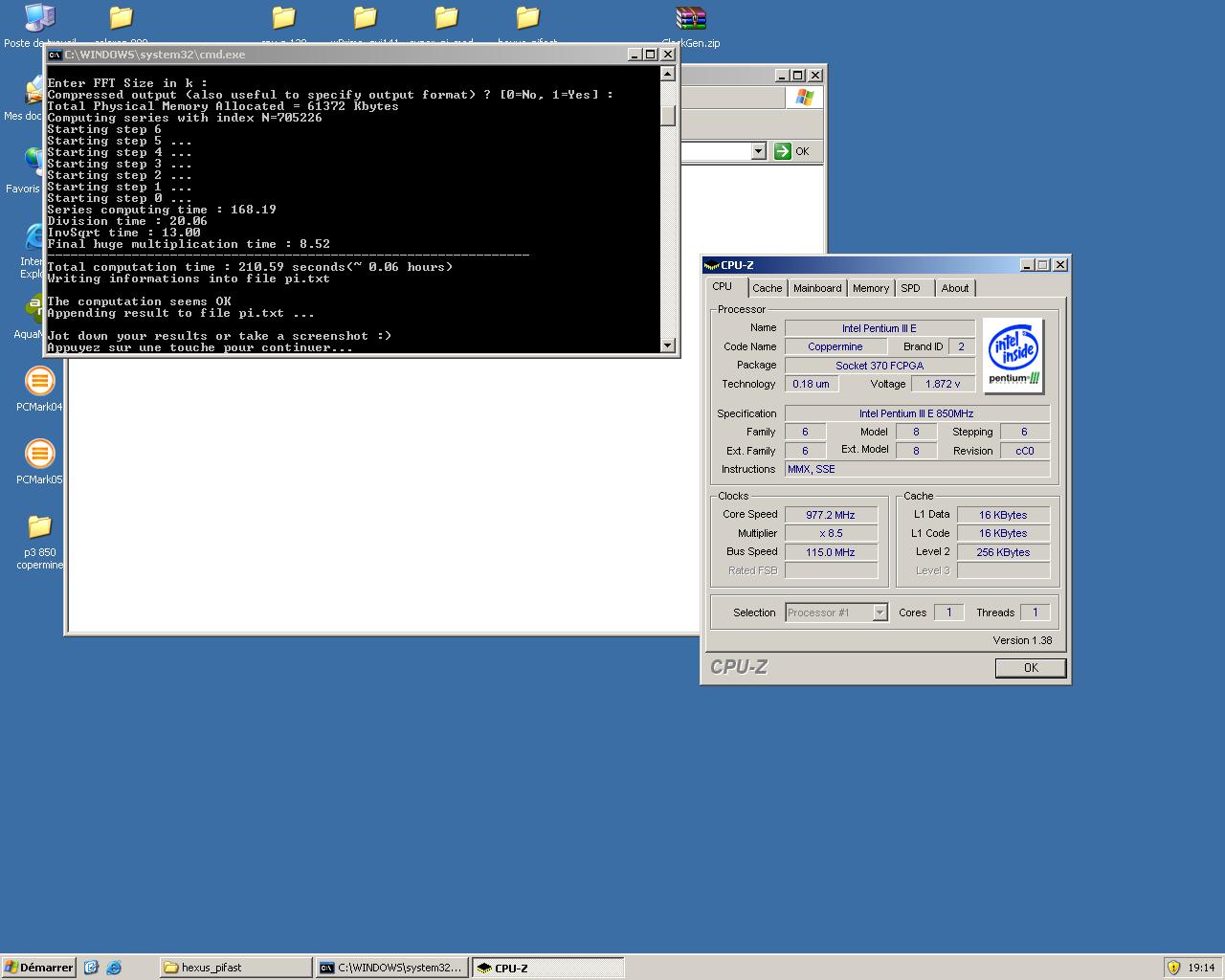
Task: Click the Threads count field
Action: [1035, 612]
